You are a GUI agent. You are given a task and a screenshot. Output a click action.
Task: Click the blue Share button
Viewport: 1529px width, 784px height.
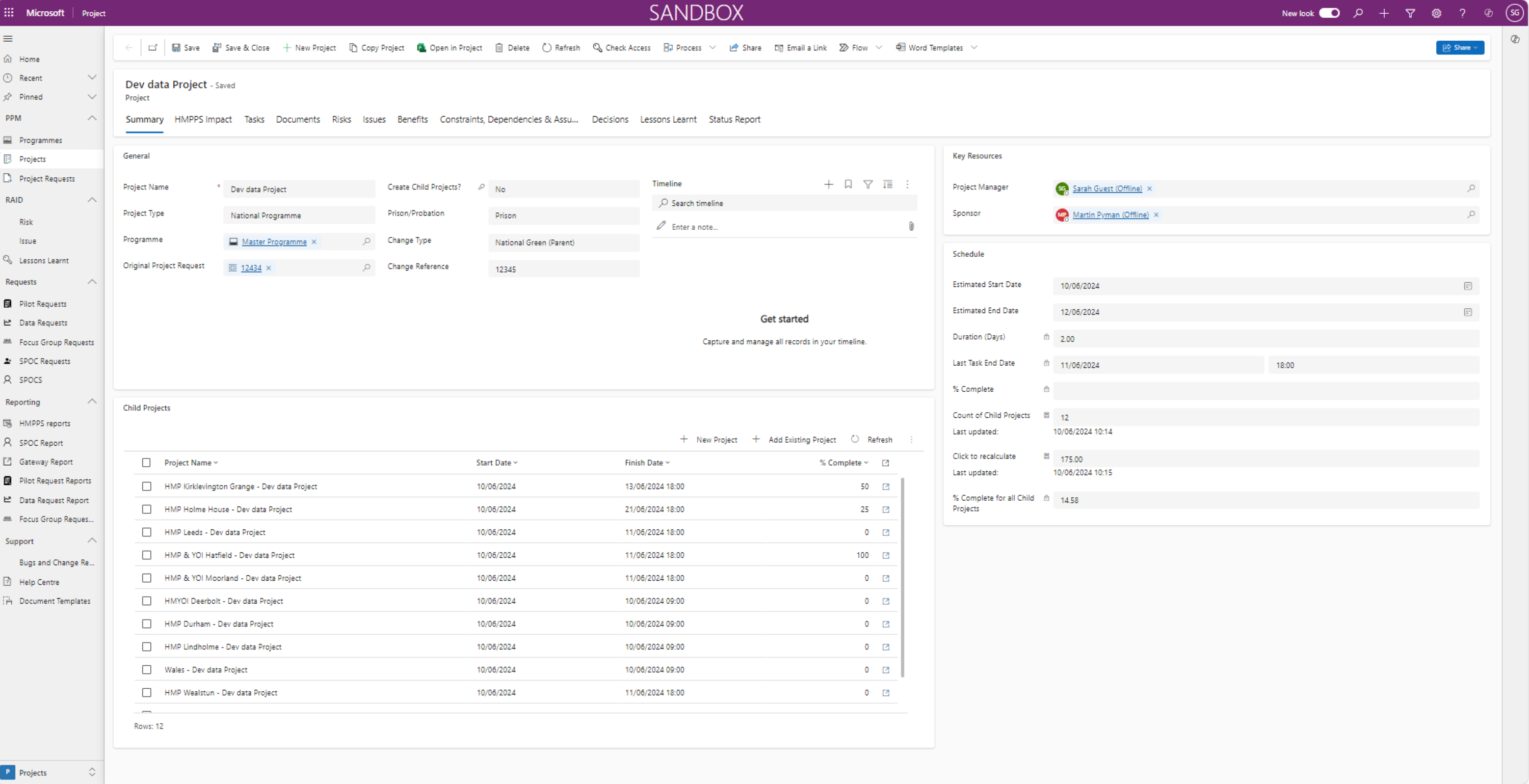tap(1460, 47)
